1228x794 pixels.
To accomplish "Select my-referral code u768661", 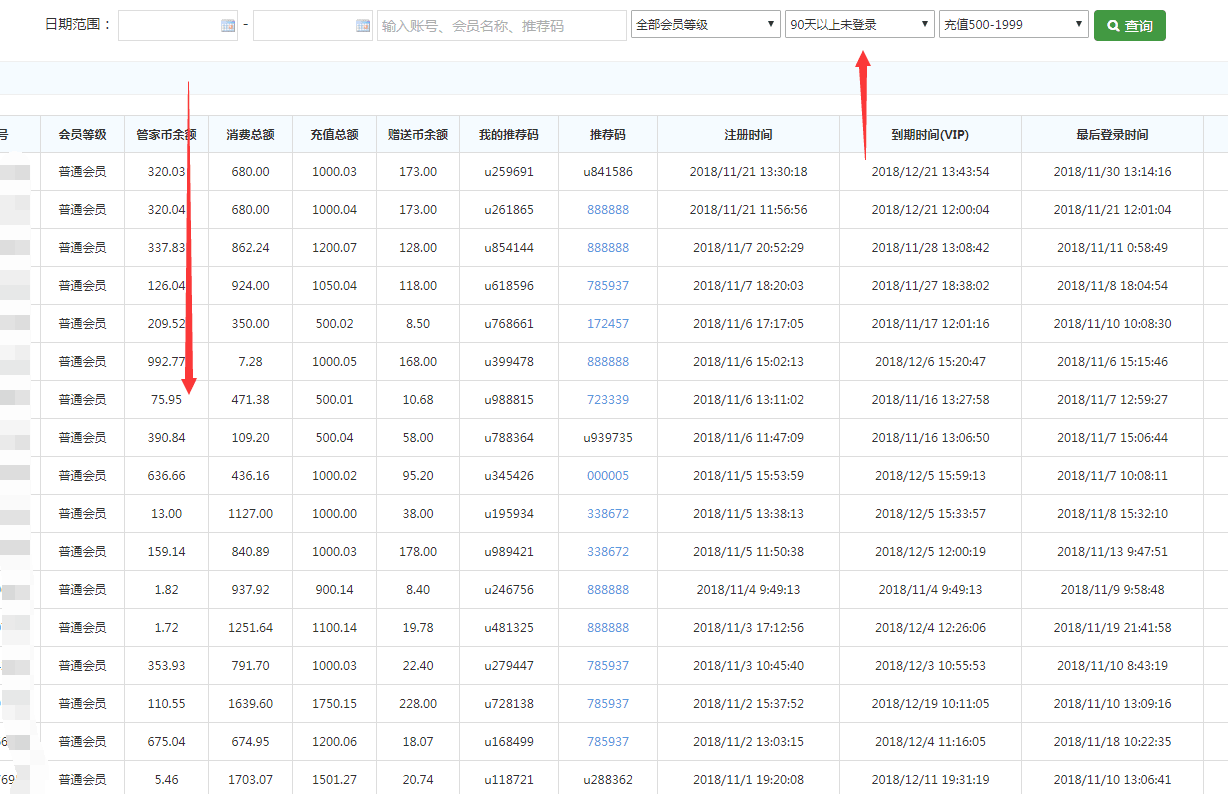I will (509, 324).
